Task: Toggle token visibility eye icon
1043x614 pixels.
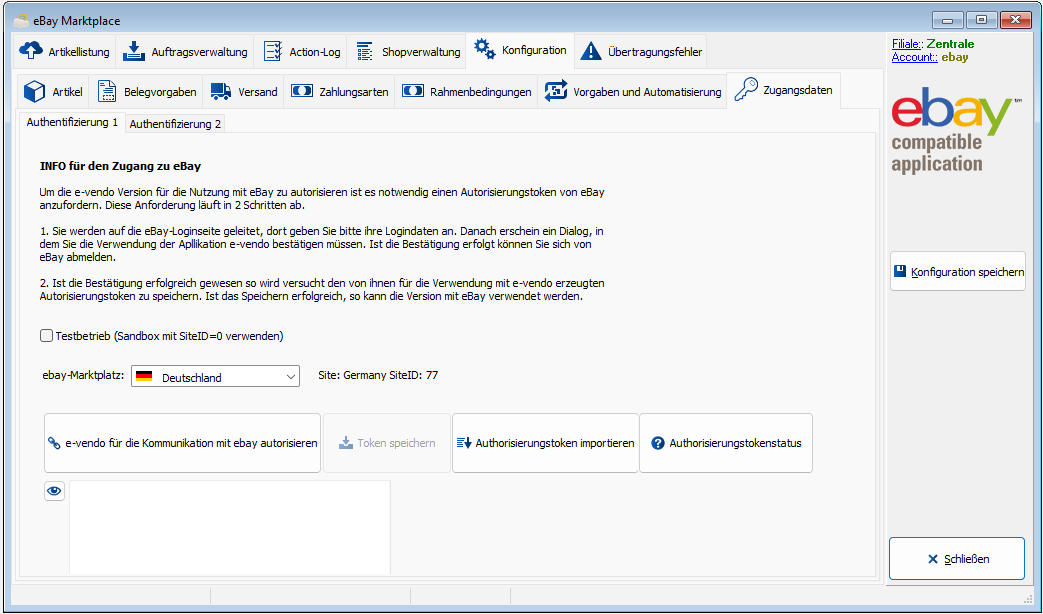Action: pos(55,491)
